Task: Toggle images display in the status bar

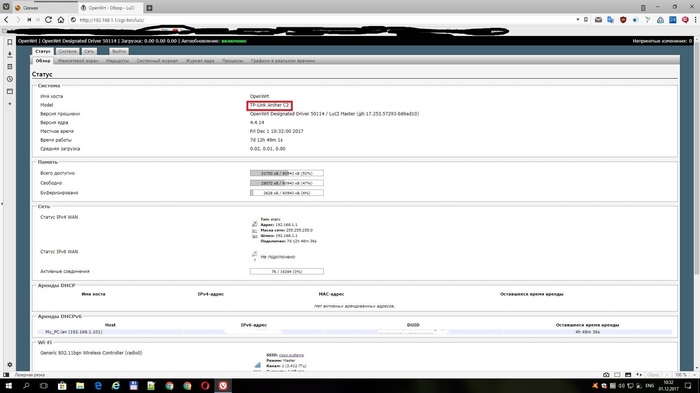Action: coord(628,375)
